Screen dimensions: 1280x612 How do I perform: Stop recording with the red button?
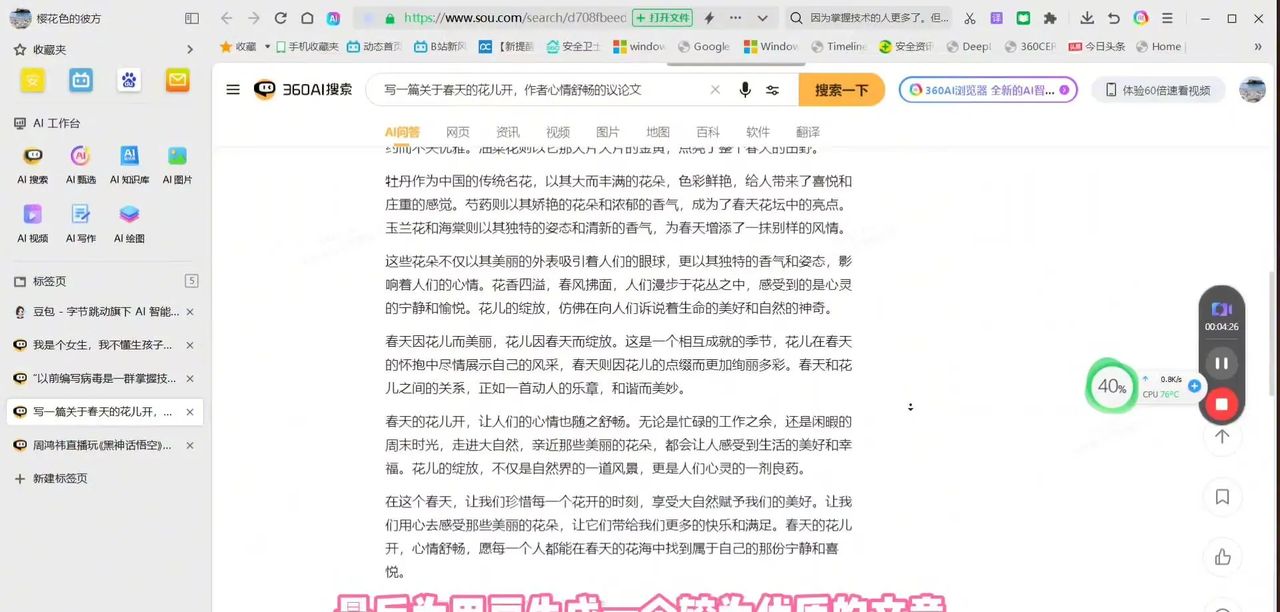click(1221, 403)
